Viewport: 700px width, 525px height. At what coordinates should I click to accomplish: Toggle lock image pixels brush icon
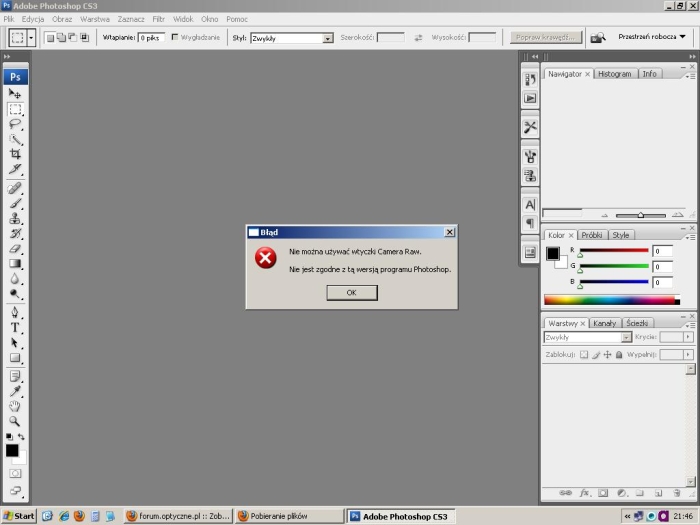click(x=596, y=355)
